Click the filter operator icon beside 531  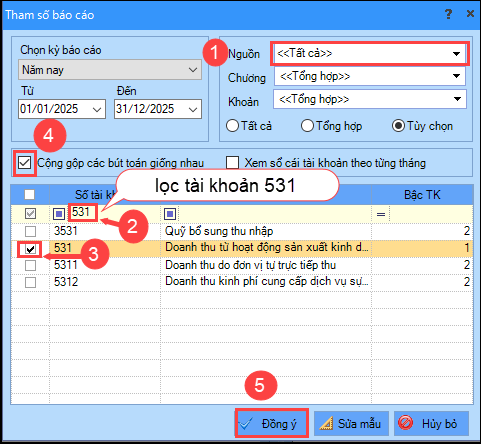pos(59,214)
